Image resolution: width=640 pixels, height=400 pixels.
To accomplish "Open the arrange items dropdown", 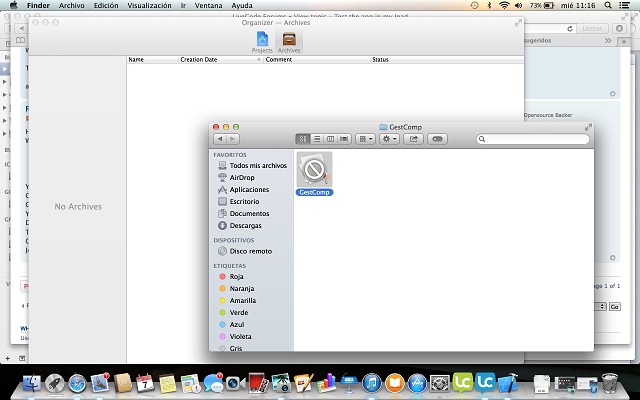I will [x=366, y=139].
